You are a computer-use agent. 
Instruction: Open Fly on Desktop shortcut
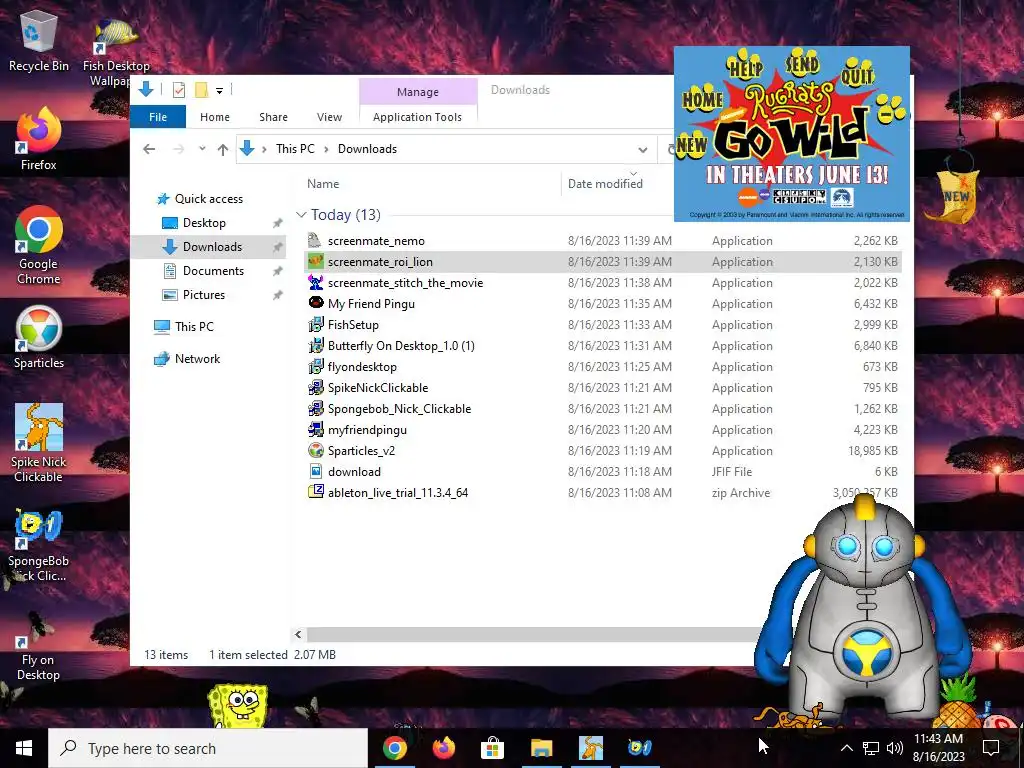(39, 647)
